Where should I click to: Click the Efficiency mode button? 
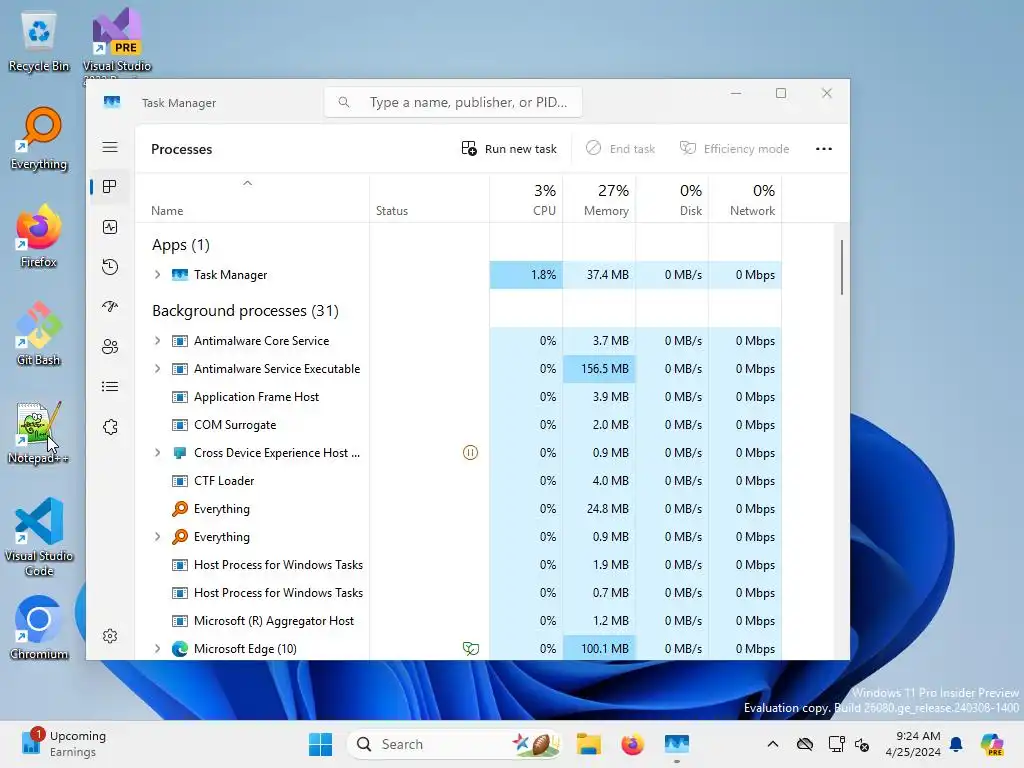pyautogui.click(x=735, y=149)
